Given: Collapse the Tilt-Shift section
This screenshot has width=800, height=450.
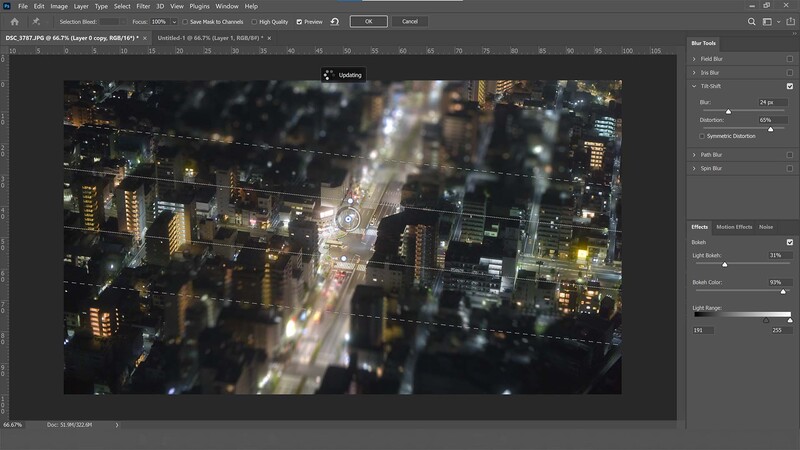Looking at the screenshot, I should point(694,86).
